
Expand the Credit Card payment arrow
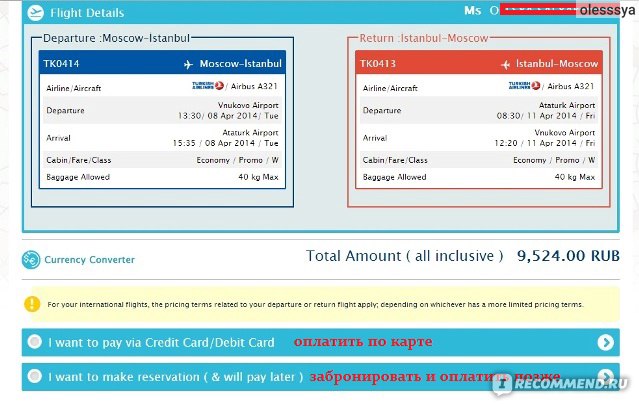(606, 342)
